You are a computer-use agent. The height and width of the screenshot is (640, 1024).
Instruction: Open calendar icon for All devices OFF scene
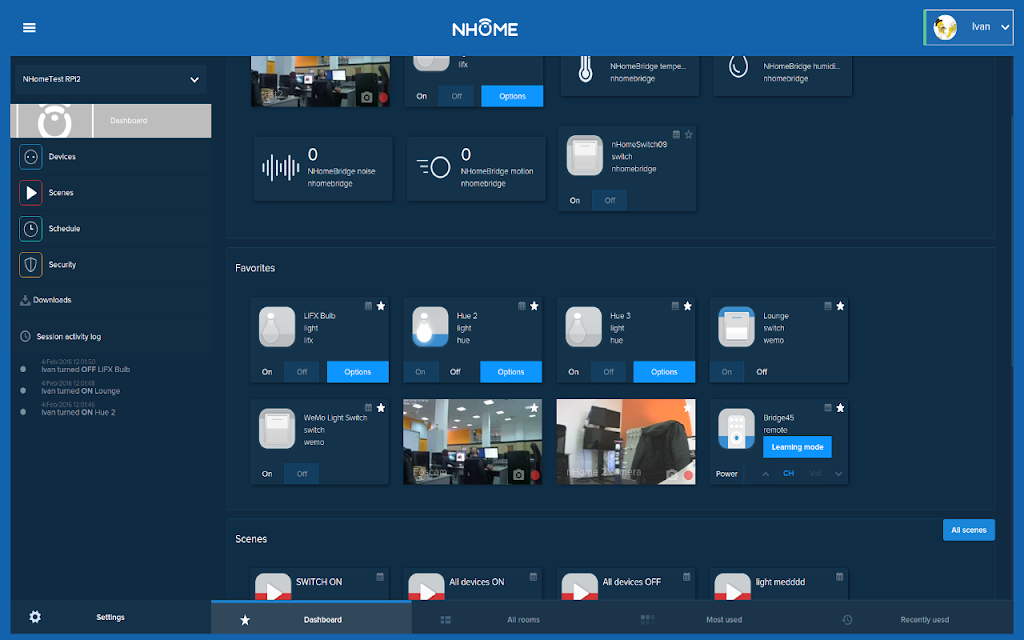point(687,577)
